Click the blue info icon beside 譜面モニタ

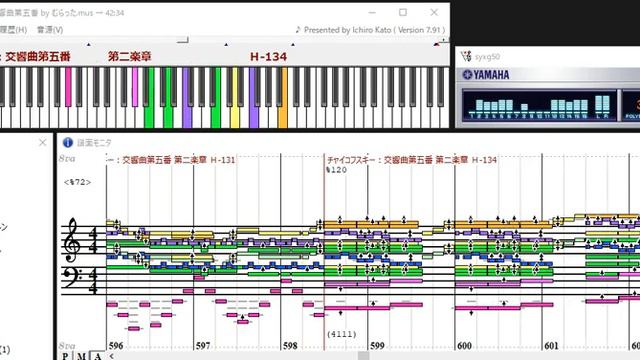point(67,142)
